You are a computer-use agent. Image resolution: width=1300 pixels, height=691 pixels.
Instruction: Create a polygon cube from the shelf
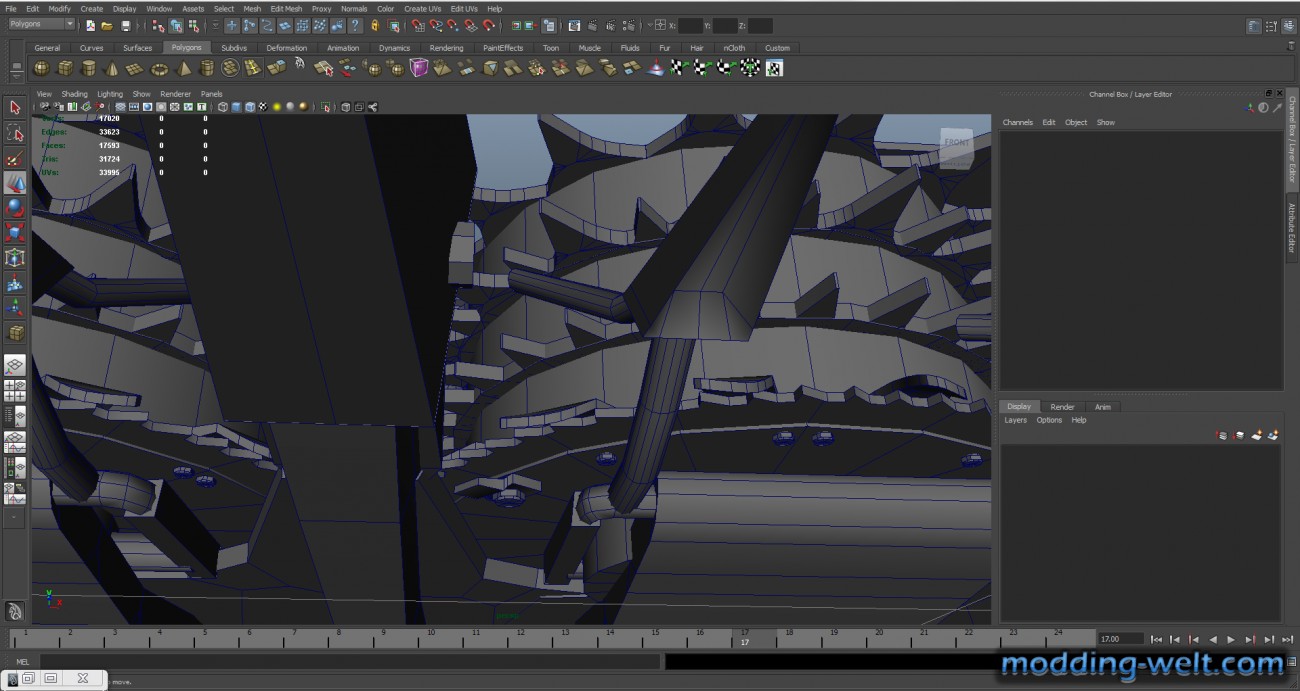65,68
